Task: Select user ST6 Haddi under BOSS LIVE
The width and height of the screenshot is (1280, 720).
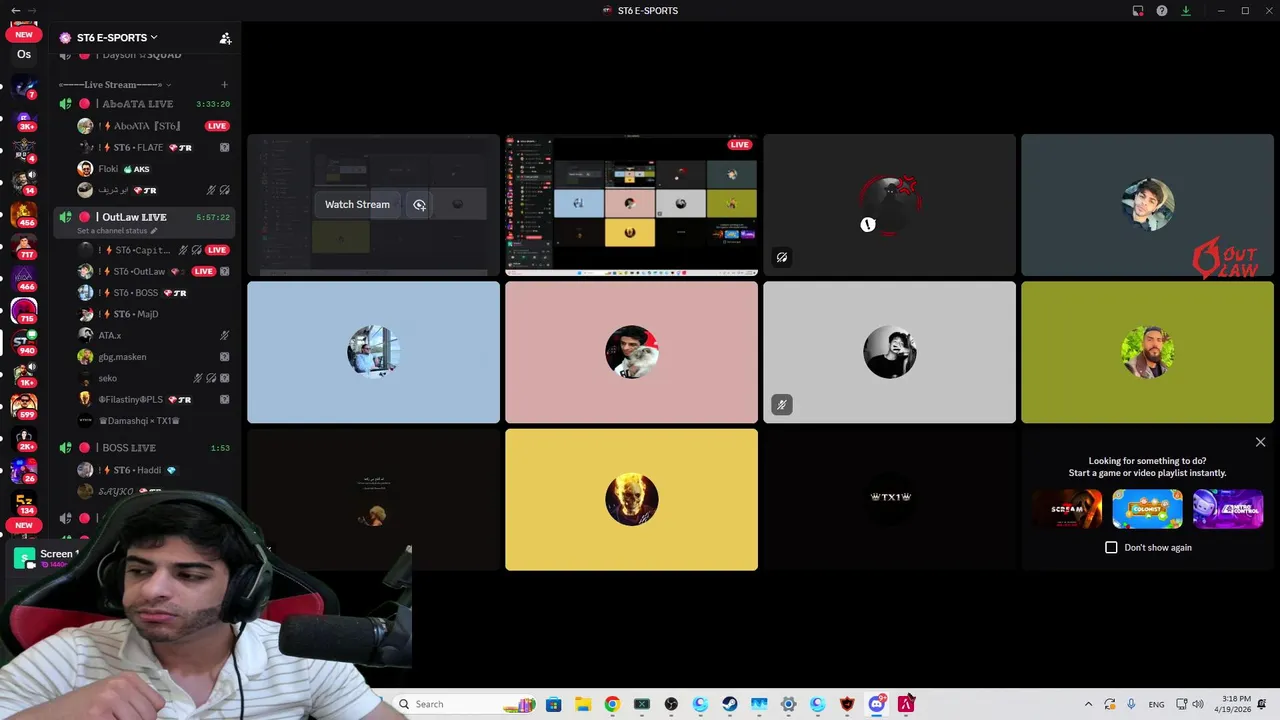Action: click(x=152, y=470)
